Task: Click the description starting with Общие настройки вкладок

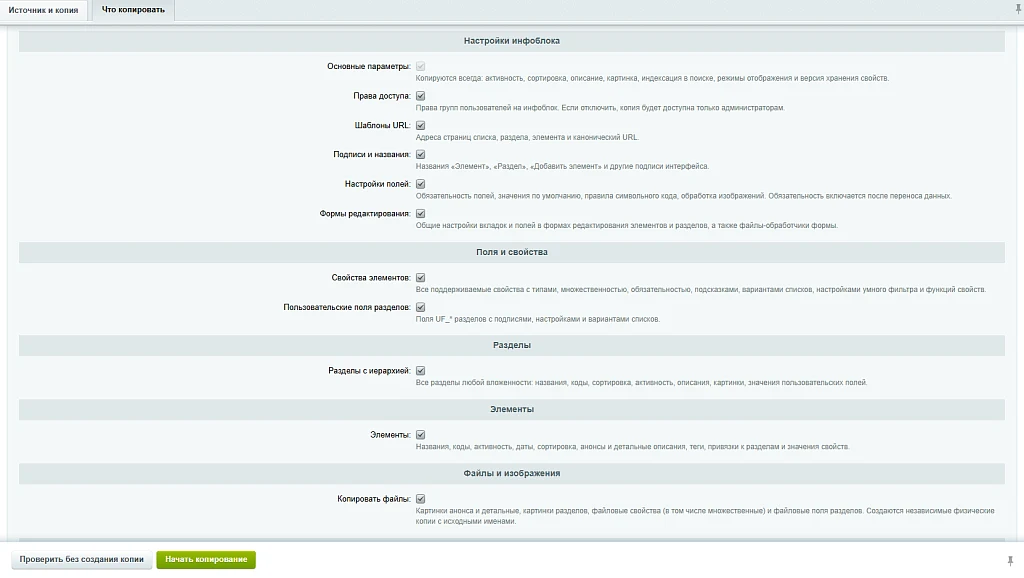Action: [627, 225]
